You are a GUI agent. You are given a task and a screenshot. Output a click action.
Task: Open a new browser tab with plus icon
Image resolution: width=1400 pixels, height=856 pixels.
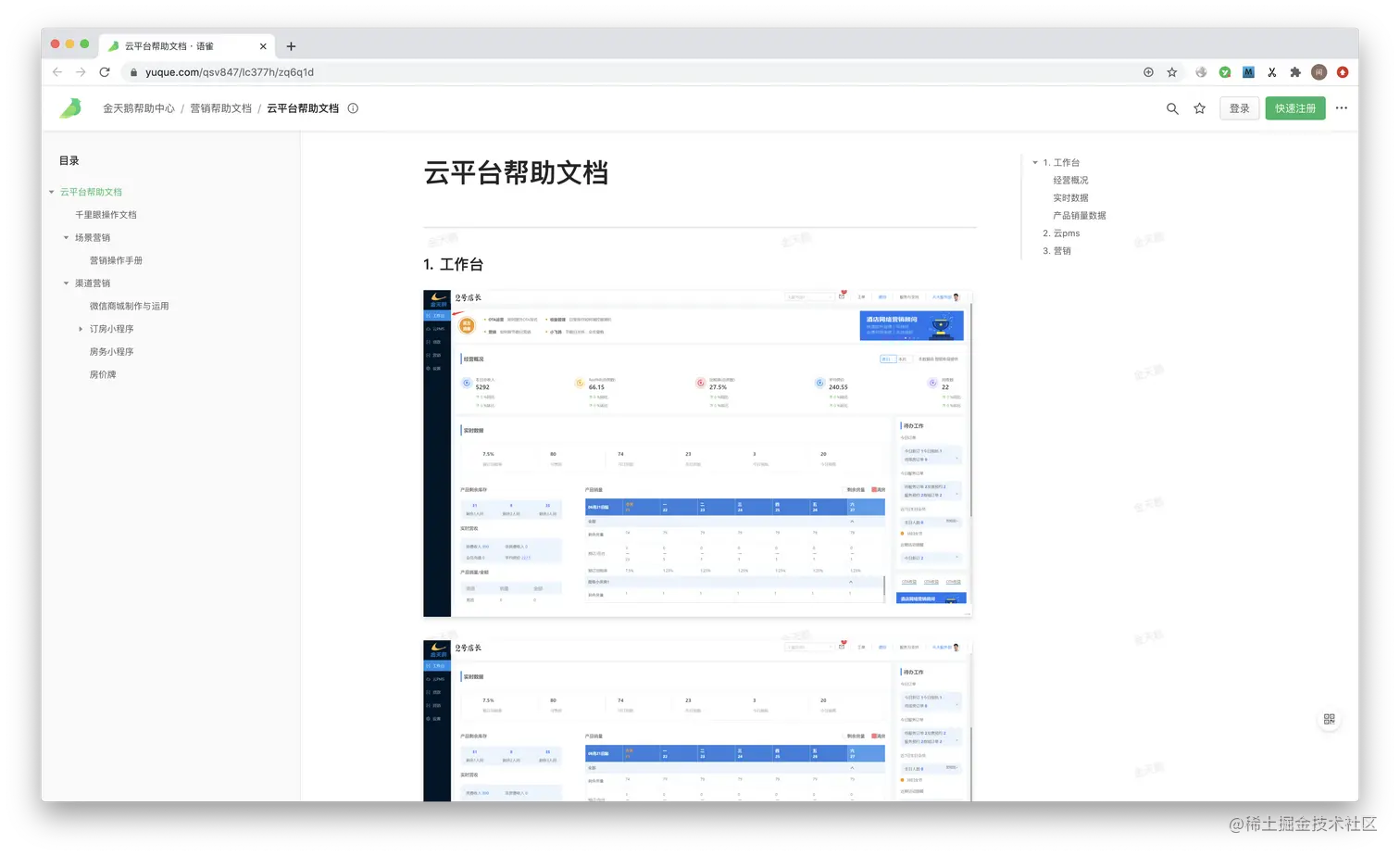point(291,46)
